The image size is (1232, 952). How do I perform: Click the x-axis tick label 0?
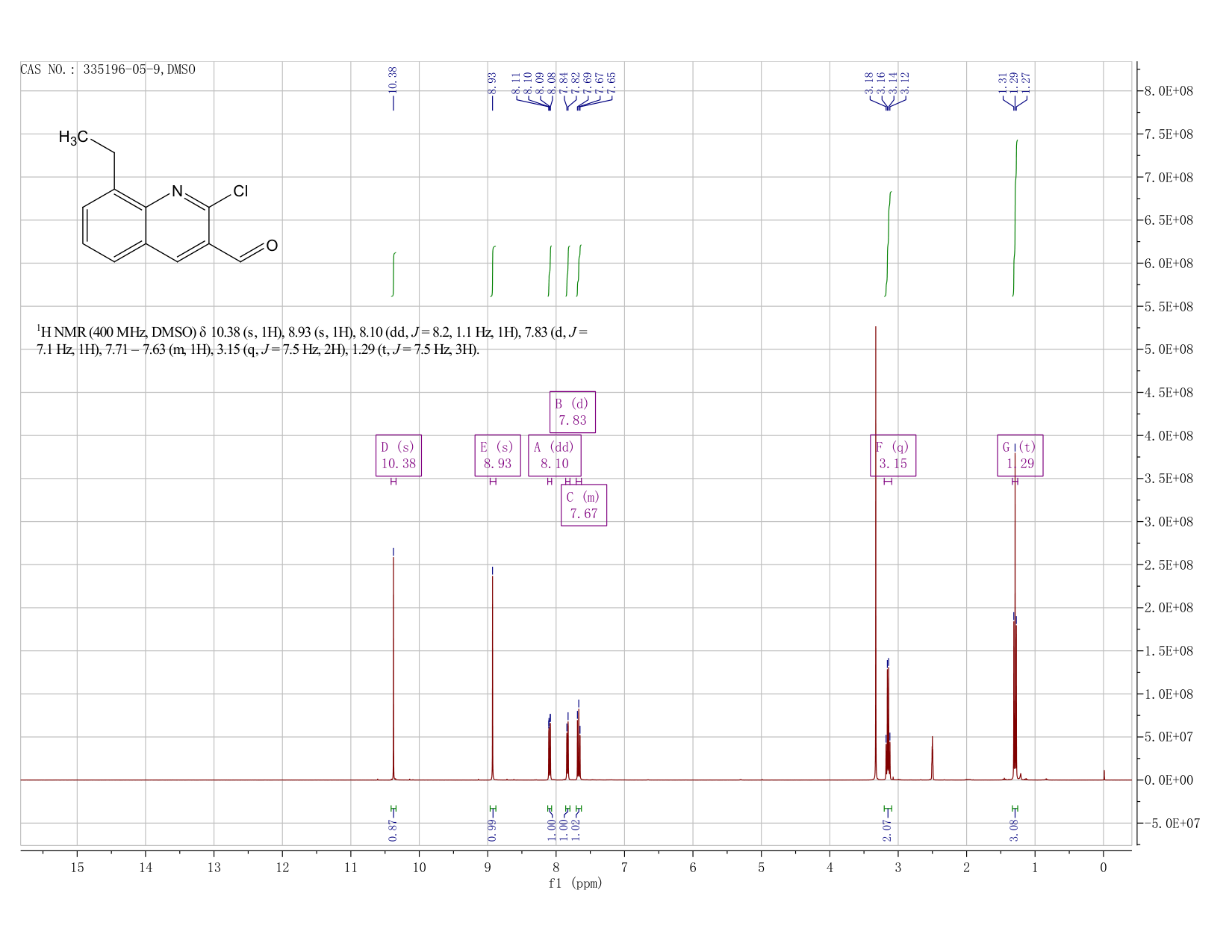(1104, 868)
